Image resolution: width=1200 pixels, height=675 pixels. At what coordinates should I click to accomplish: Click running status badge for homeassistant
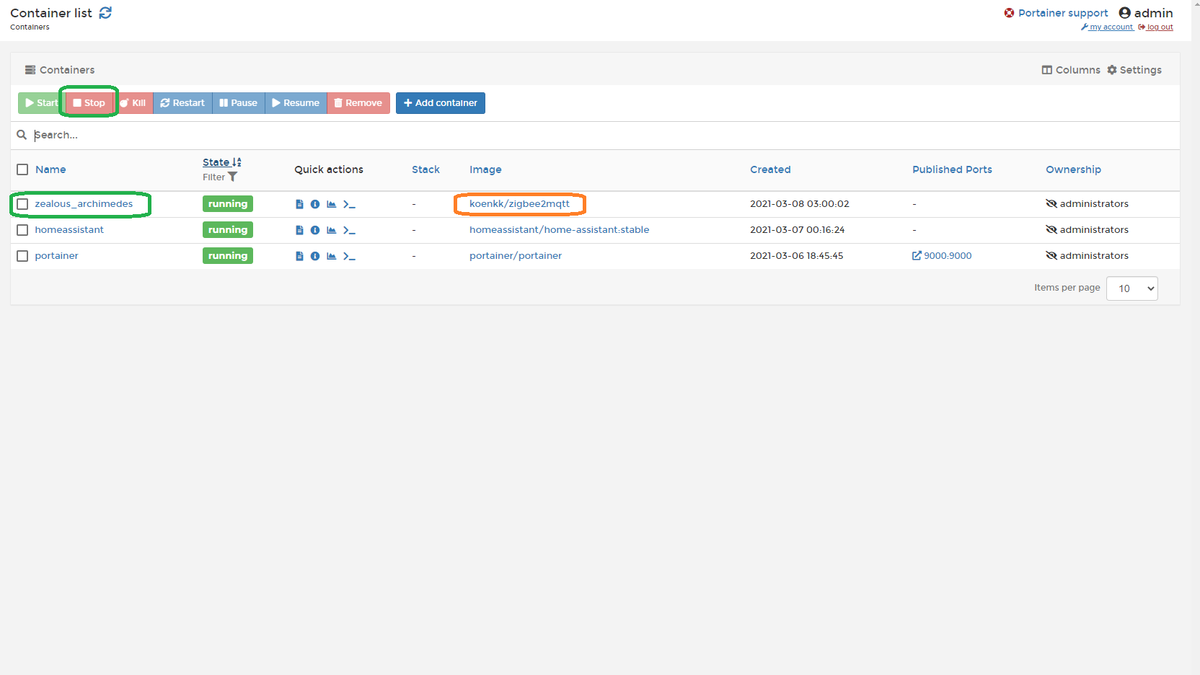click(228, 230)
